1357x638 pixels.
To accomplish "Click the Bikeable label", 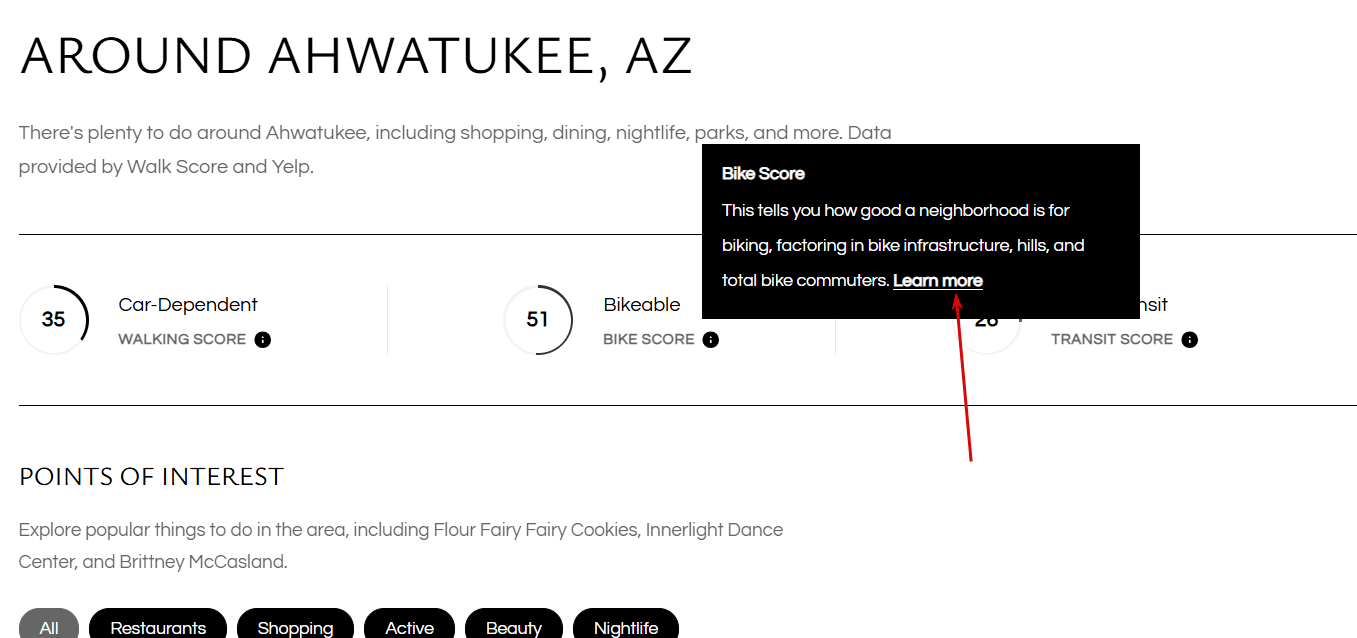I will click(x=642, y=305).
